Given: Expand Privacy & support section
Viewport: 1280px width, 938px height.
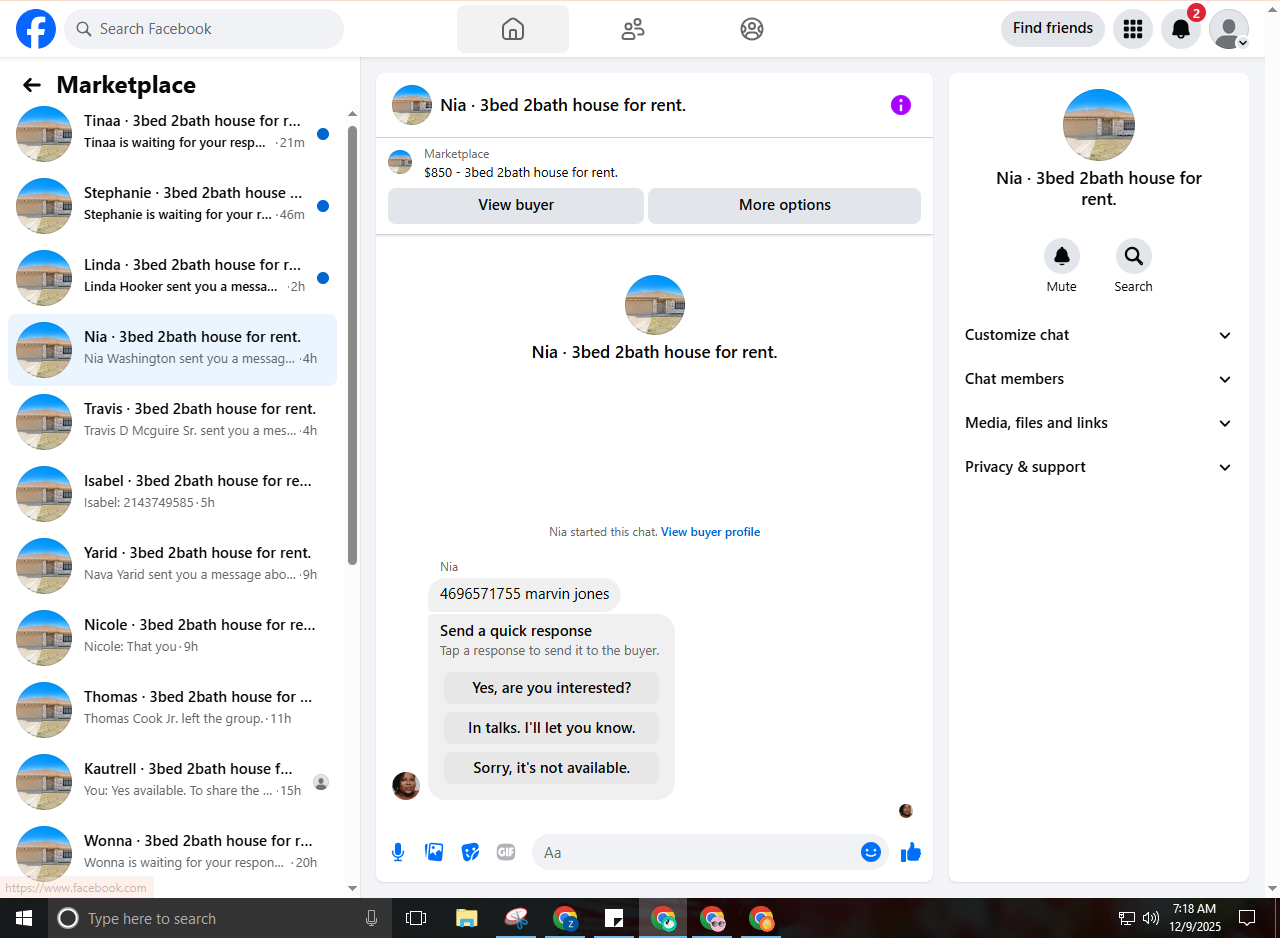Looking at the screenshot, I should tap(1099, 467).
